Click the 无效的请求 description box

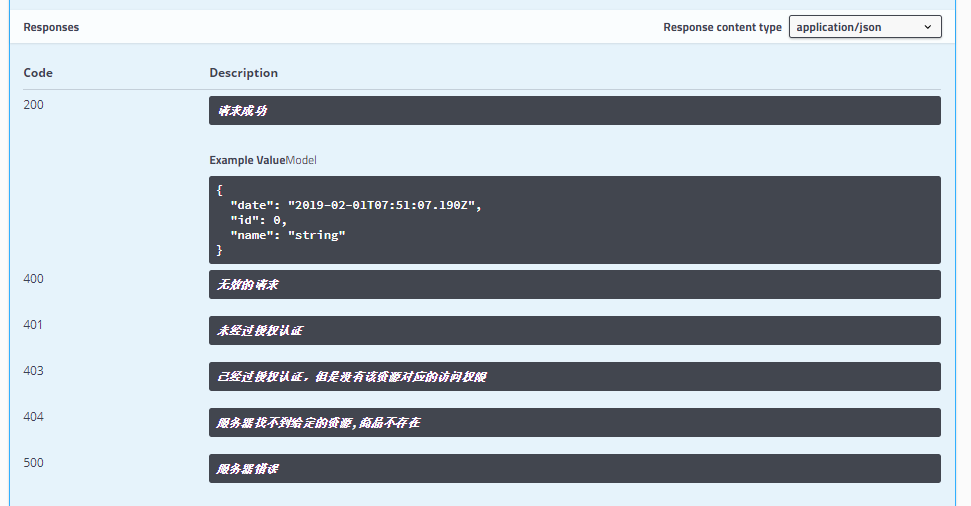[x=574, y=285]
